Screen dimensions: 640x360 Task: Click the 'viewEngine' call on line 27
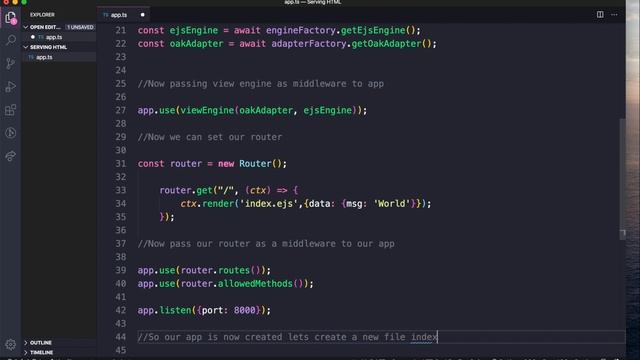tap(207, 110)
